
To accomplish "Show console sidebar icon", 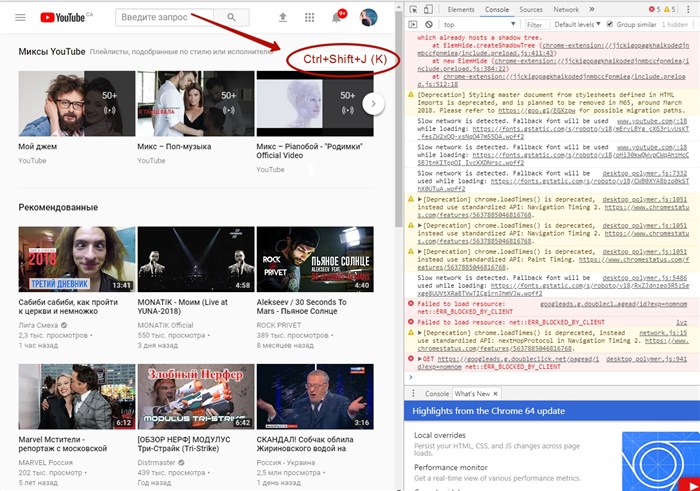I will (413, 25).
